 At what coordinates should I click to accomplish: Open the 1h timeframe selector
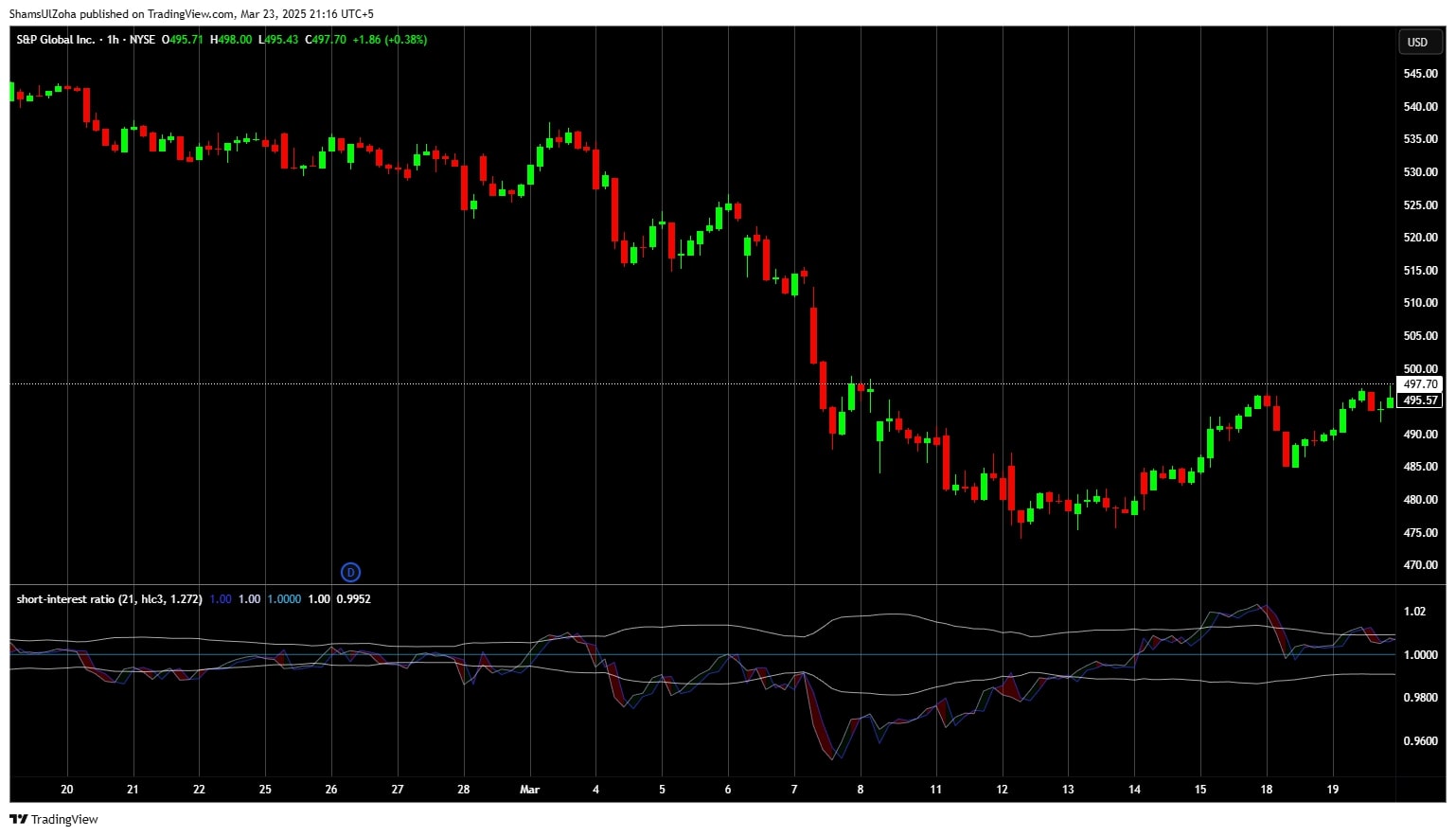[115, 40]
